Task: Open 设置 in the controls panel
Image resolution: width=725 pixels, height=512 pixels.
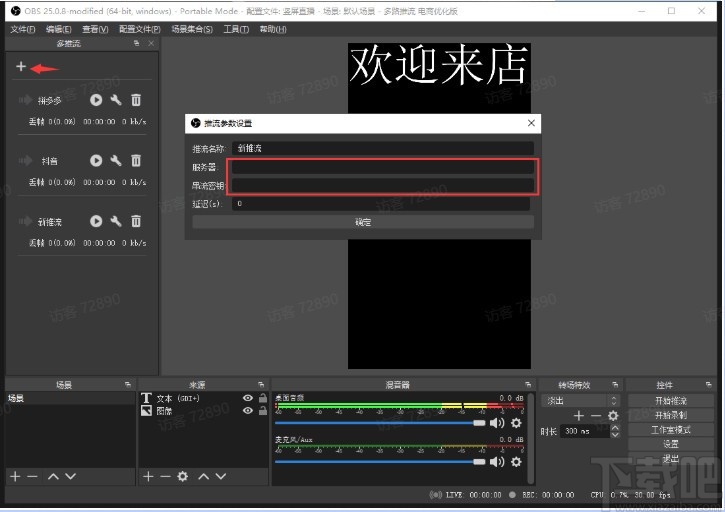Action: (x=671, y=444)
